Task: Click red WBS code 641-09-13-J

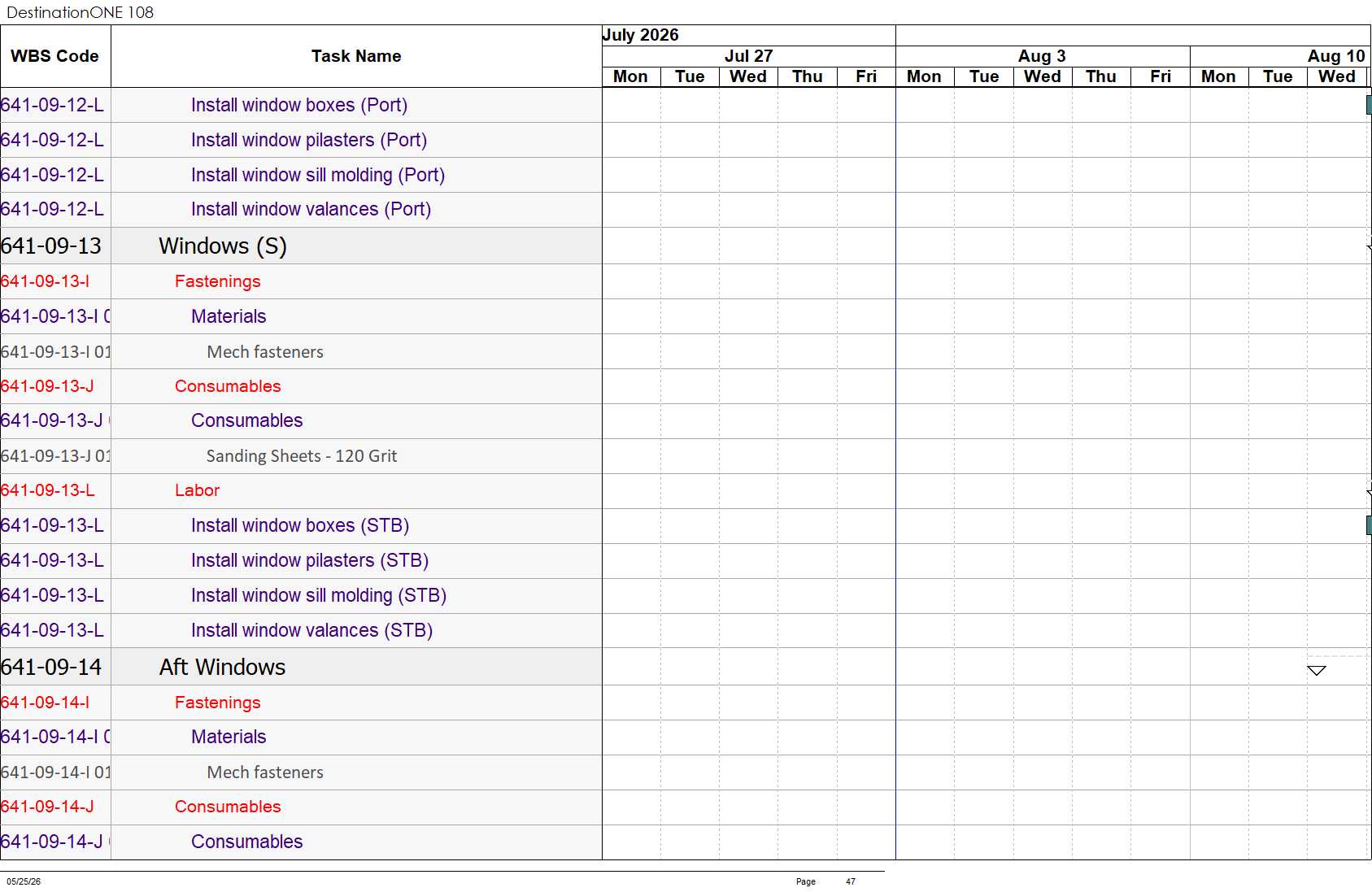Action: pyautogui.click(x=47, y=386)
